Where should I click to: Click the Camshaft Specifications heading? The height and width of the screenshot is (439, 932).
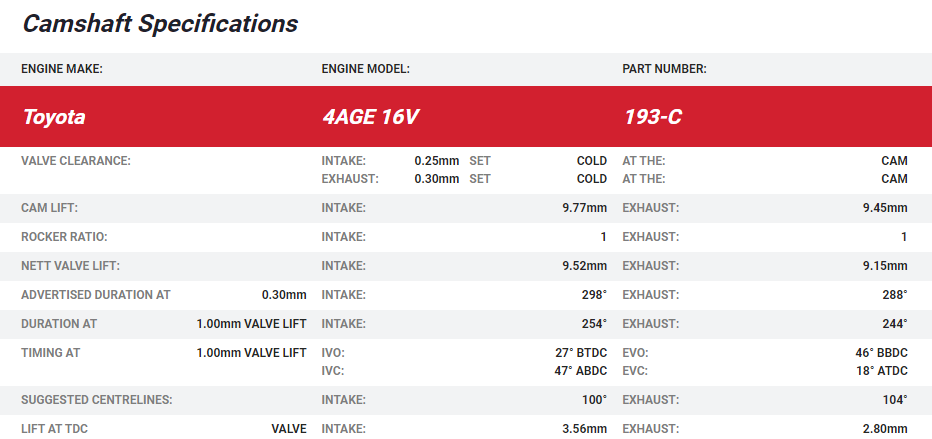pos(160,23)
